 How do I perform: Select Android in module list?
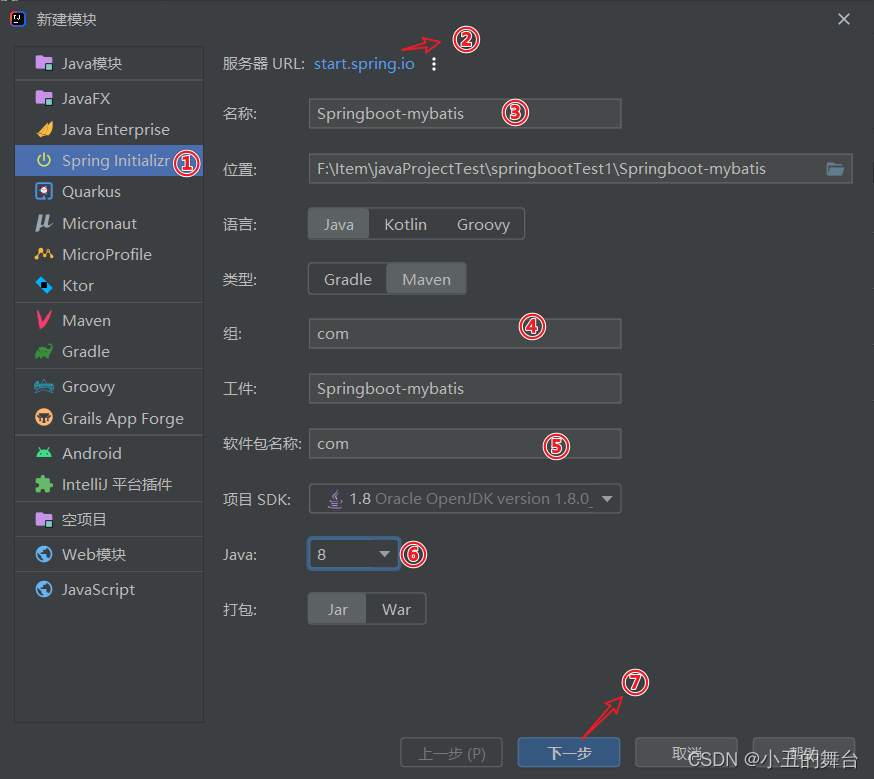tap(109, 453)
